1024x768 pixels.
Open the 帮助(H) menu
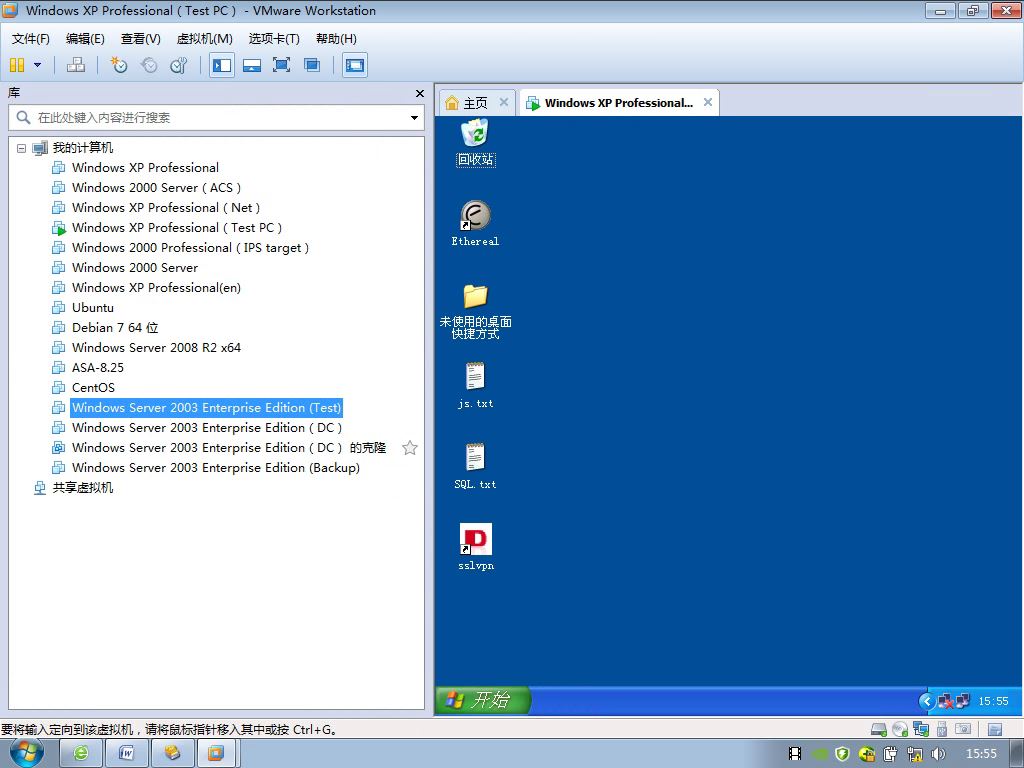[x=336, y=39]
